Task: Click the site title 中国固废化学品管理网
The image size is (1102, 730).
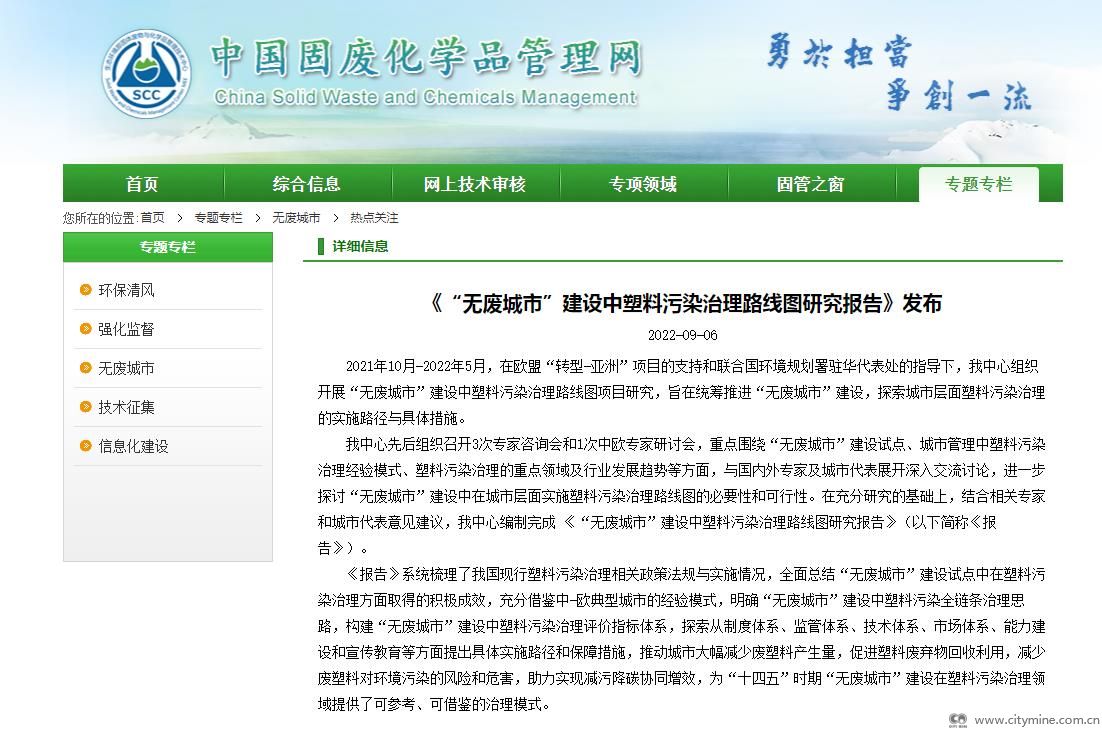Action: click(x=427, y=58)
